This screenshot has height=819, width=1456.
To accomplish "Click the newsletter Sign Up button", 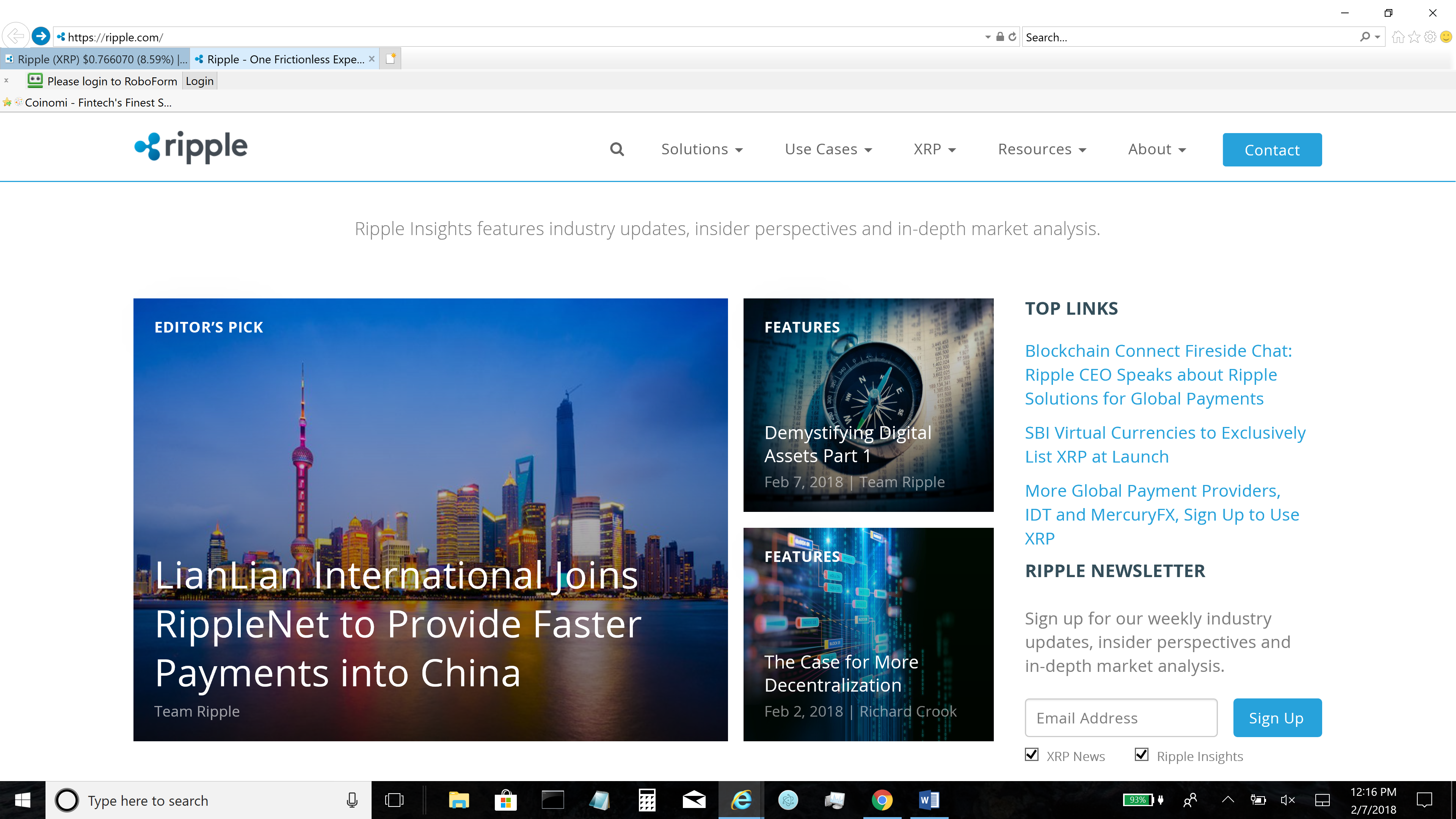I will [x=1277, y=718].
